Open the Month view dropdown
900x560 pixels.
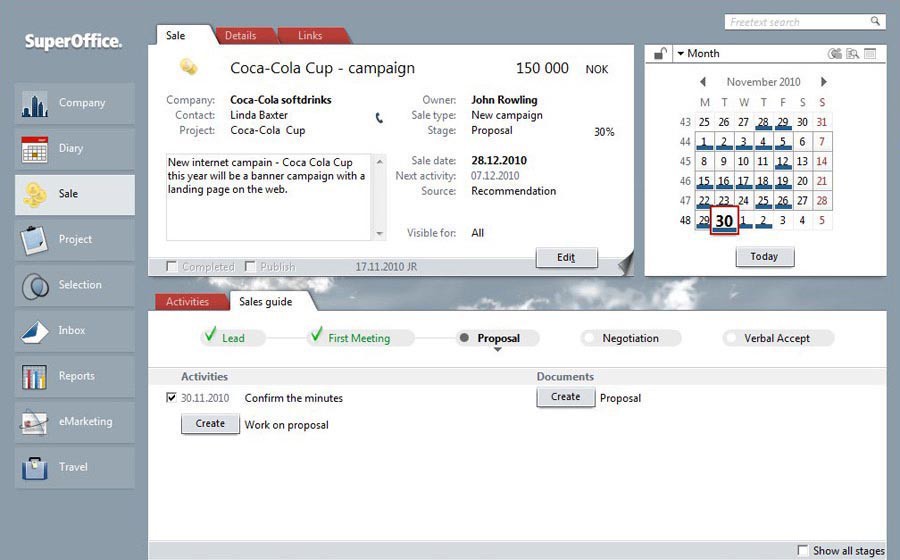click(698, 53)
